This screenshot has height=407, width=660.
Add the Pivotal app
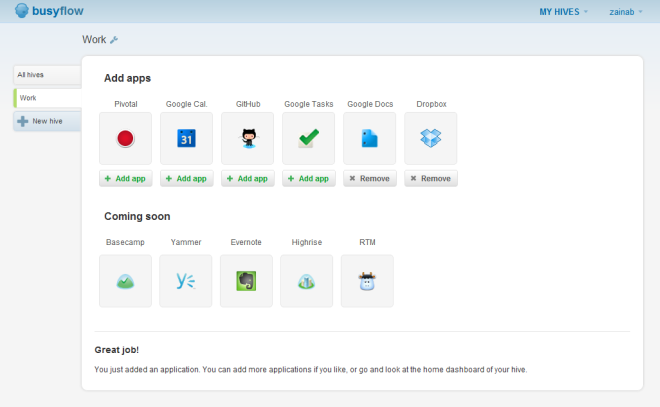(x=125, y=178)
